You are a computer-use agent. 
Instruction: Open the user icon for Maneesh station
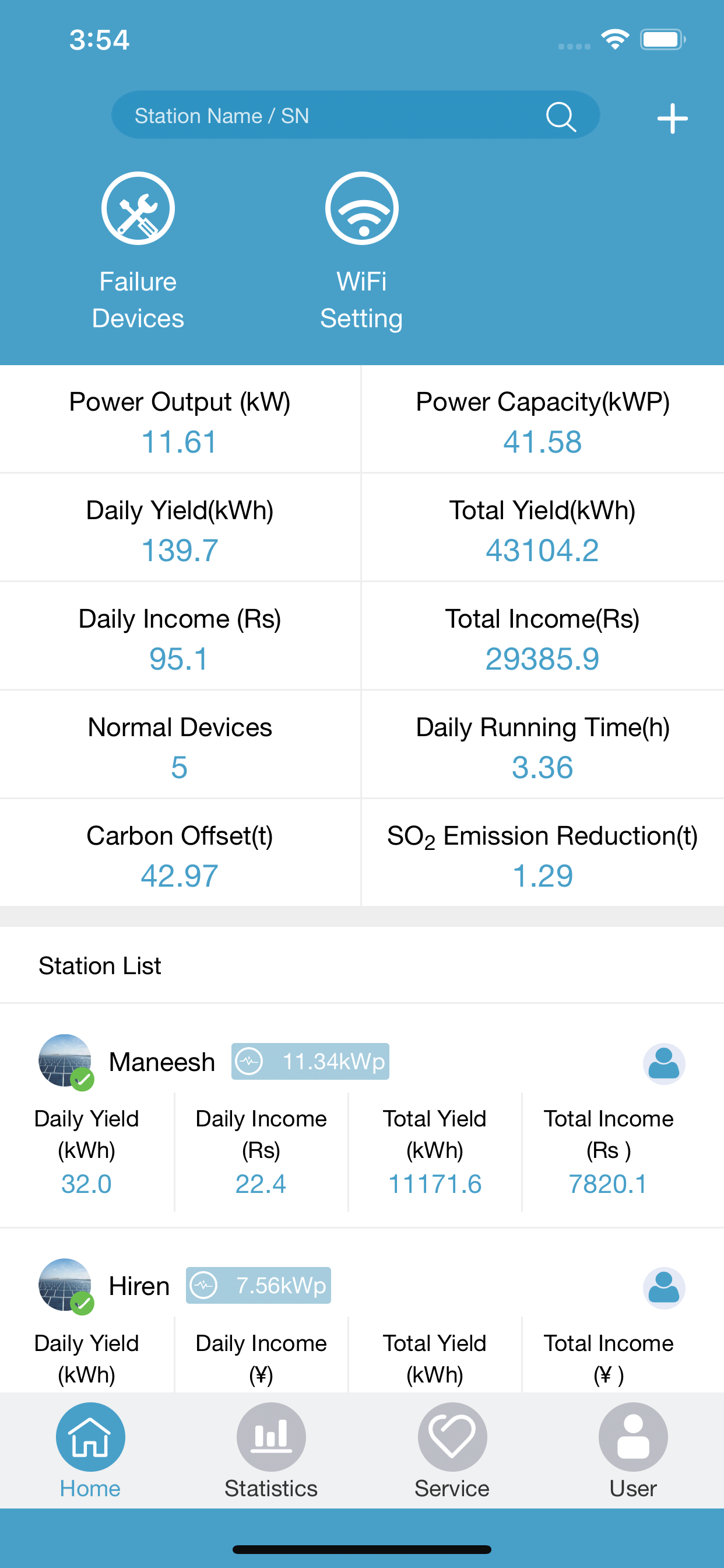pos(664,1063)
